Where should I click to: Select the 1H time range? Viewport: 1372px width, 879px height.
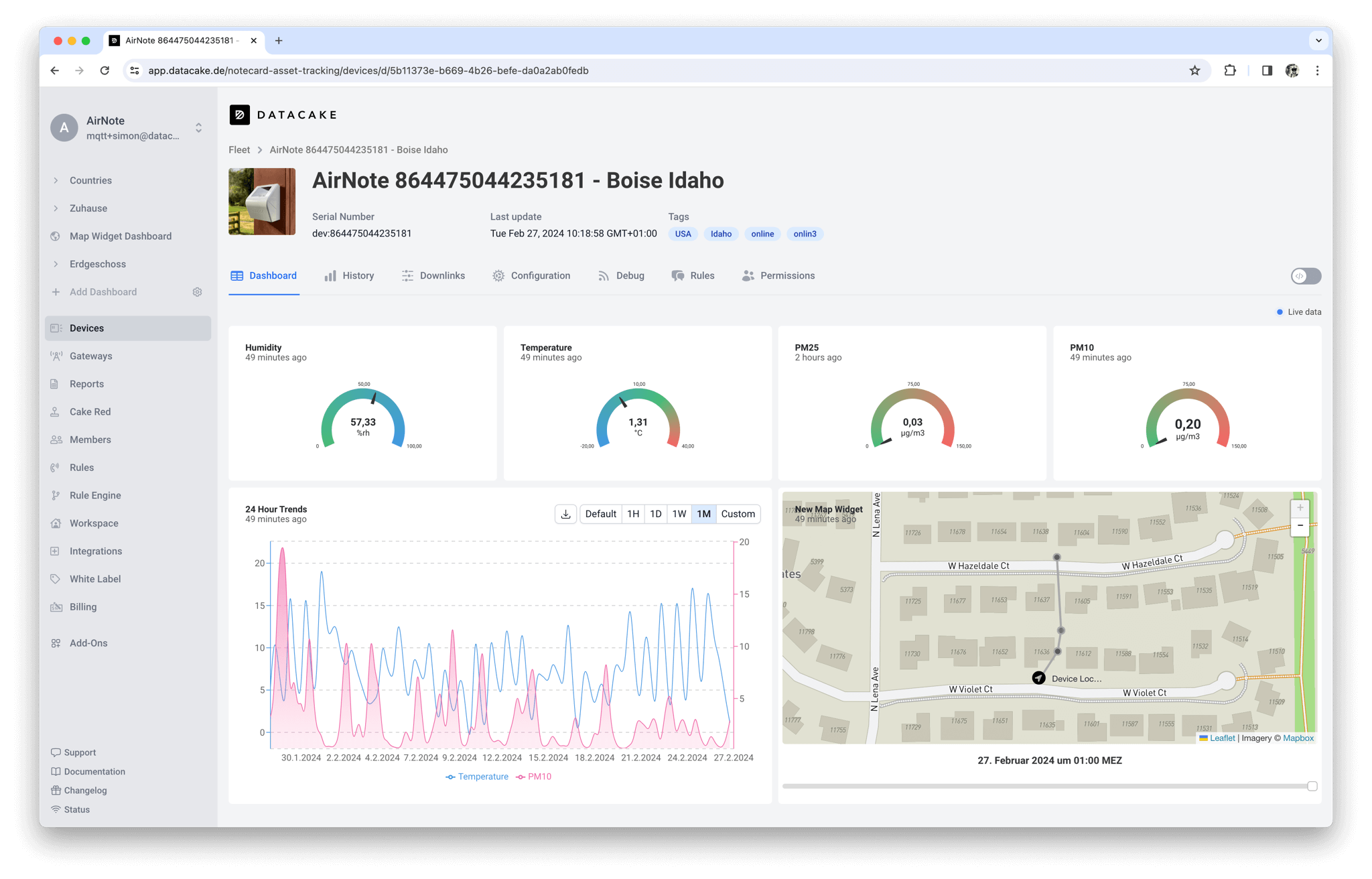633,514
